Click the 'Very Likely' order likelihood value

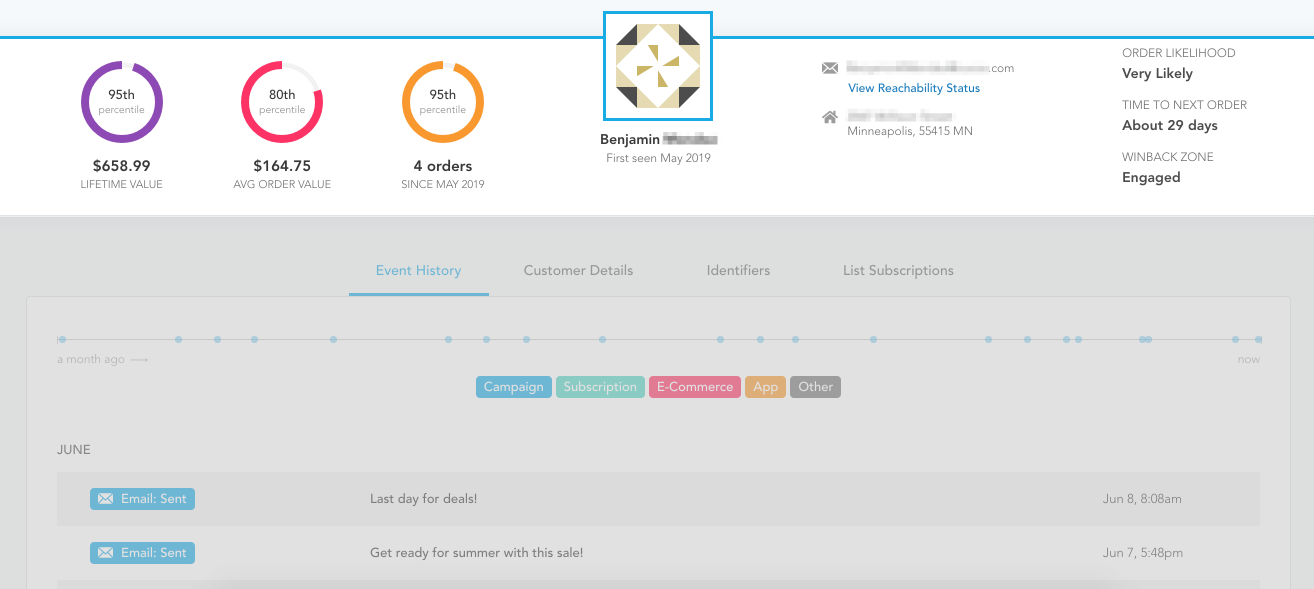coord(1157,74)
